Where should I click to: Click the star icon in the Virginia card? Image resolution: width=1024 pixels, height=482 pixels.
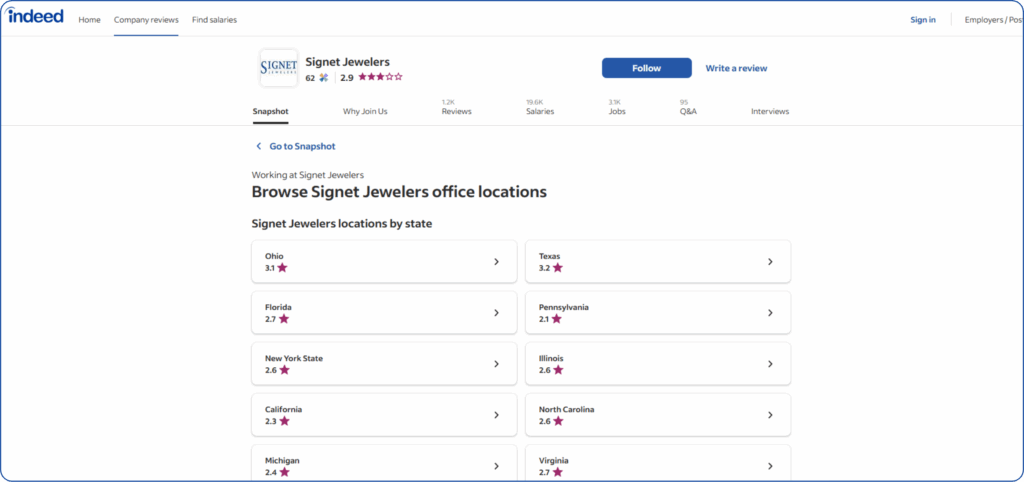coord(557,472)
